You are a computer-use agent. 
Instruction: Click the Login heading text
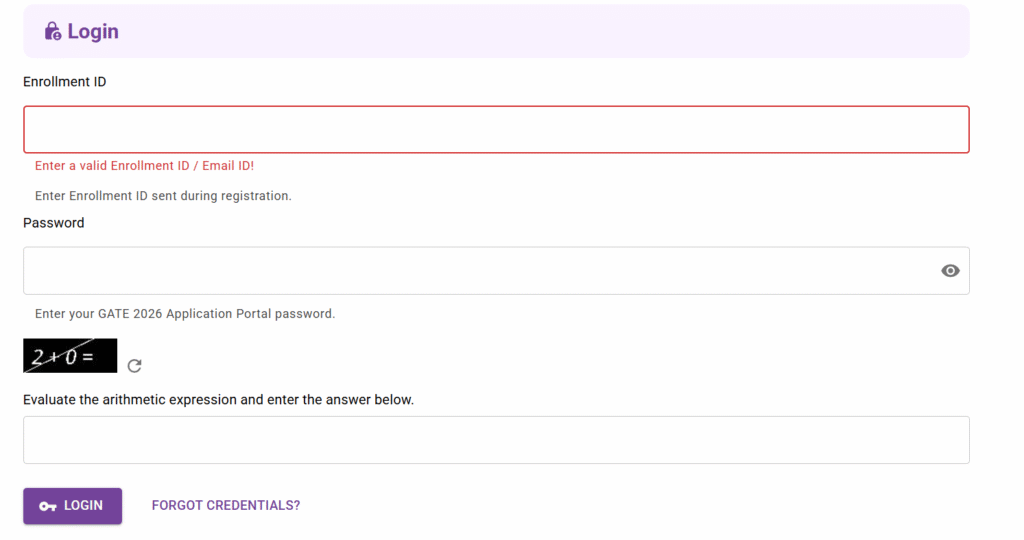pos(93,32)
